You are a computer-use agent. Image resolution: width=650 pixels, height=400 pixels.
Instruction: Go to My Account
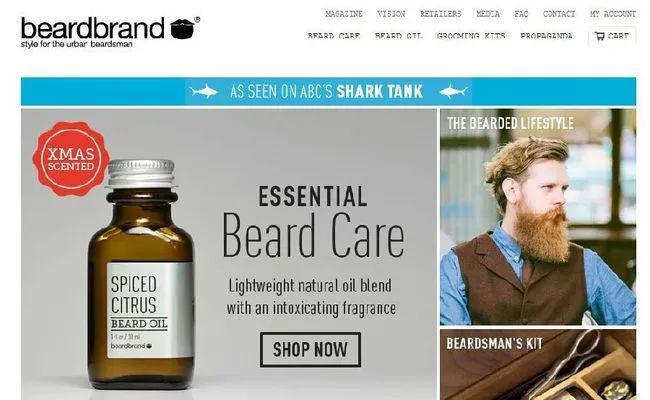(x=613, y=14)
